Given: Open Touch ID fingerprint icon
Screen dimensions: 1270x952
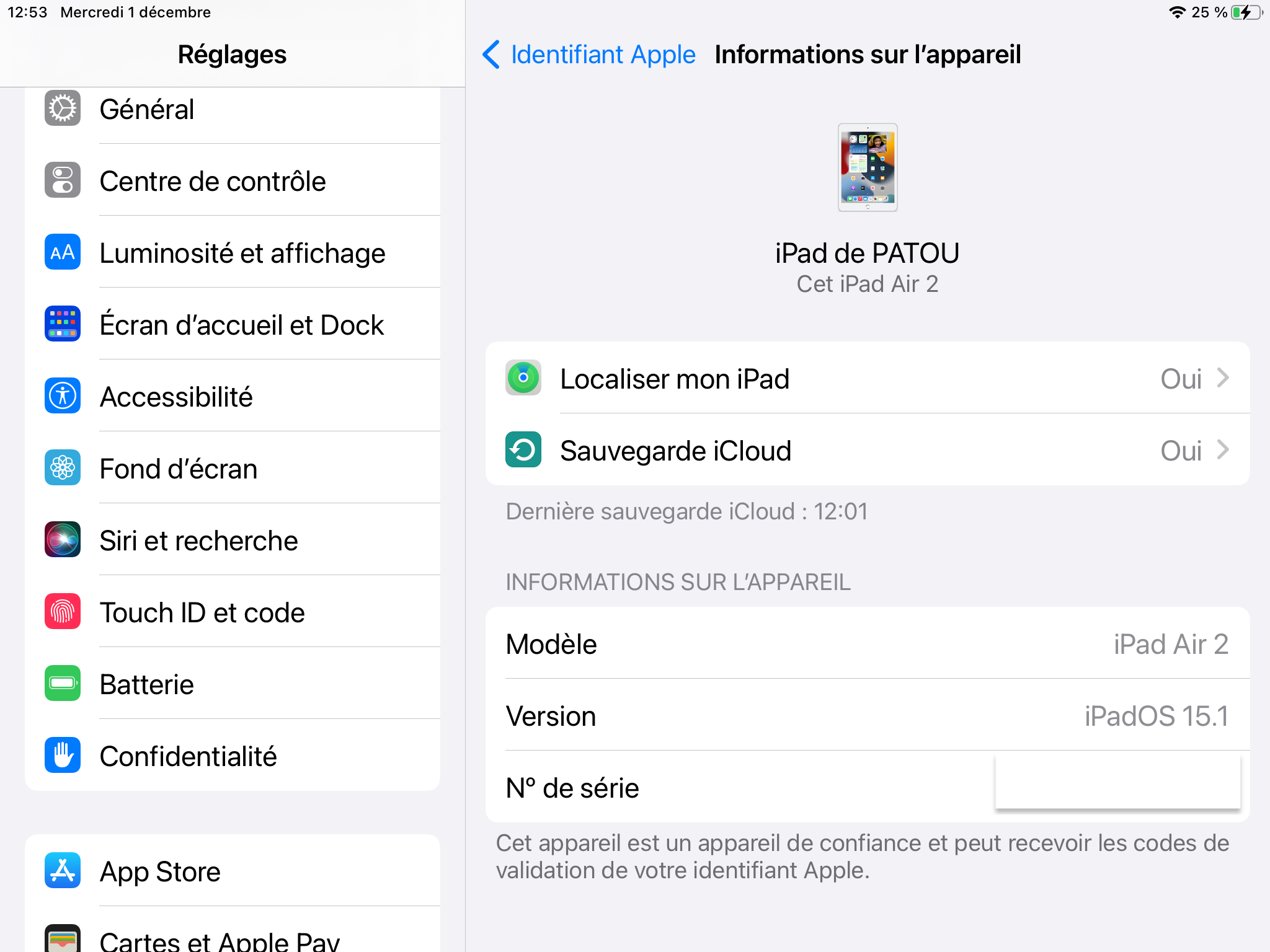Looking at the screenshot, I should (63, 612).
